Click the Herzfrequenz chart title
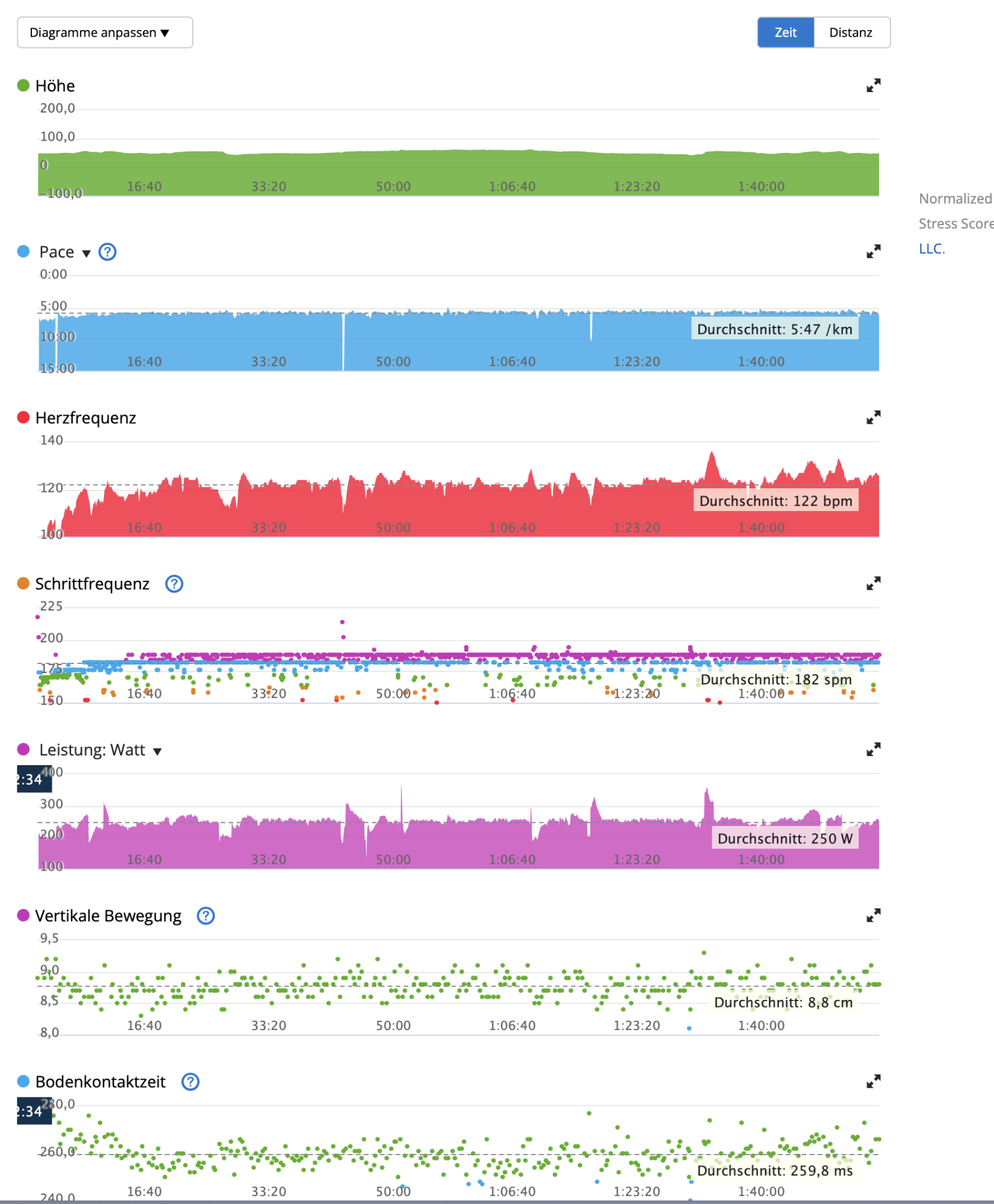This screenshot has height=1204, width=994. [x=85, y=418]
